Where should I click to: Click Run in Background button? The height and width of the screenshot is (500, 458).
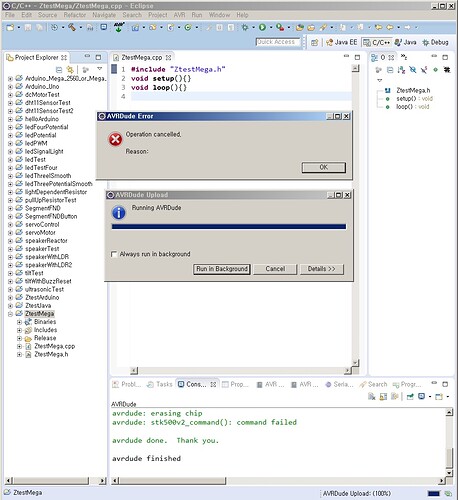coord(222,269)
